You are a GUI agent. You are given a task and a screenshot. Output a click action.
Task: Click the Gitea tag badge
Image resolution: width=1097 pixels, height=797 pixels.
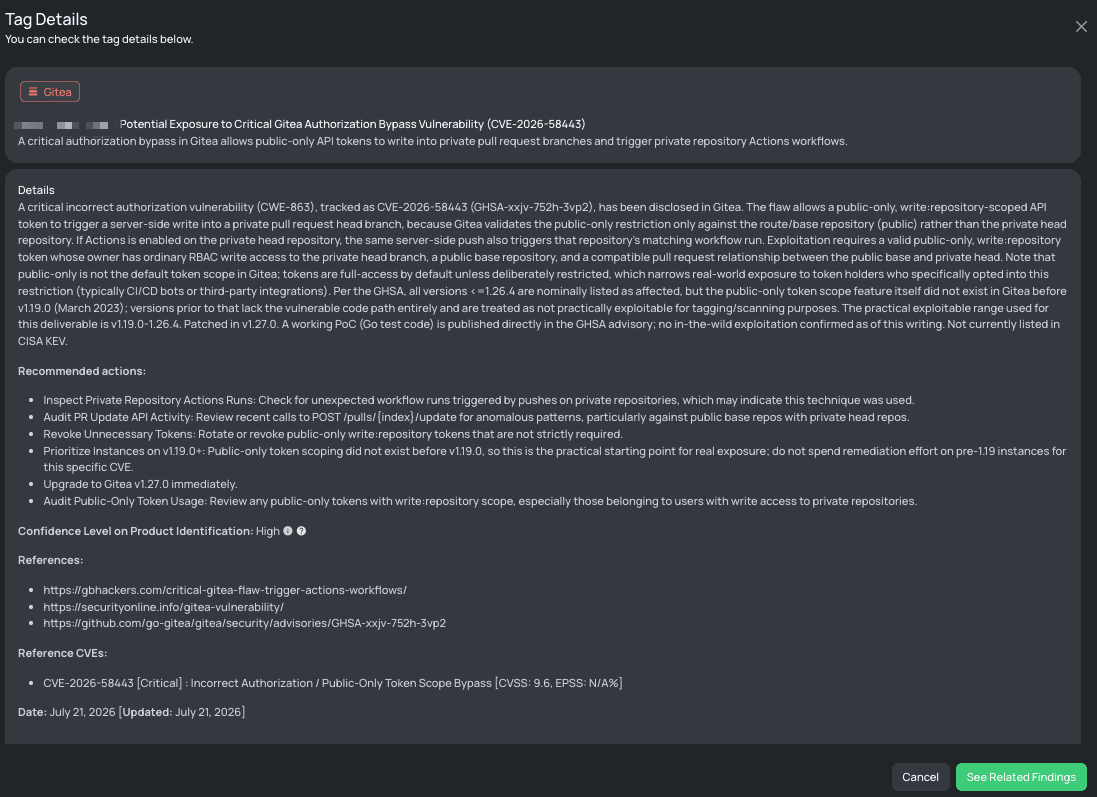[50, 92]
